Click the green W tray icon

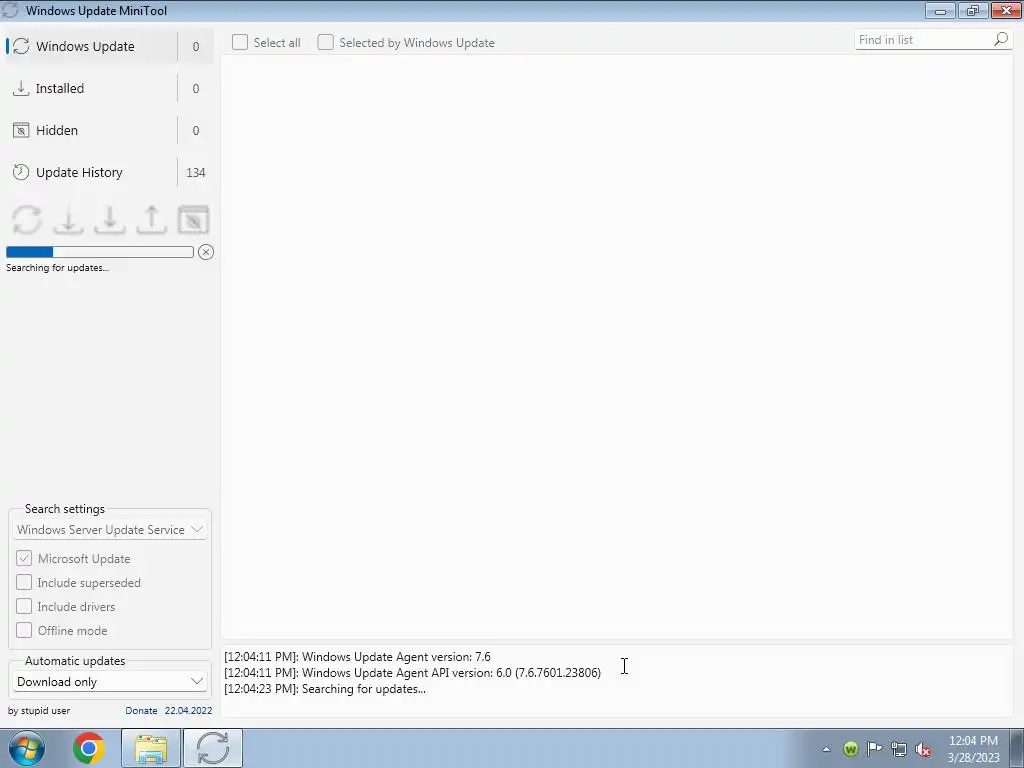pyautogui.click(x=850, y=749)
